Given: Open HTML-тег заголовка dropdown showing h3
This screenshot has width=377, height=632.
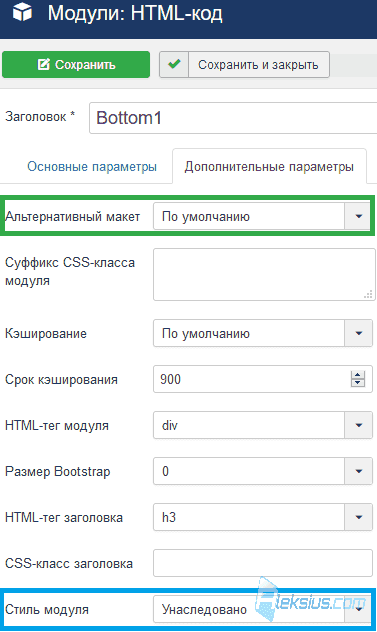Looking at the screenshot, I should pyautogui.click(x=263, y=517).
